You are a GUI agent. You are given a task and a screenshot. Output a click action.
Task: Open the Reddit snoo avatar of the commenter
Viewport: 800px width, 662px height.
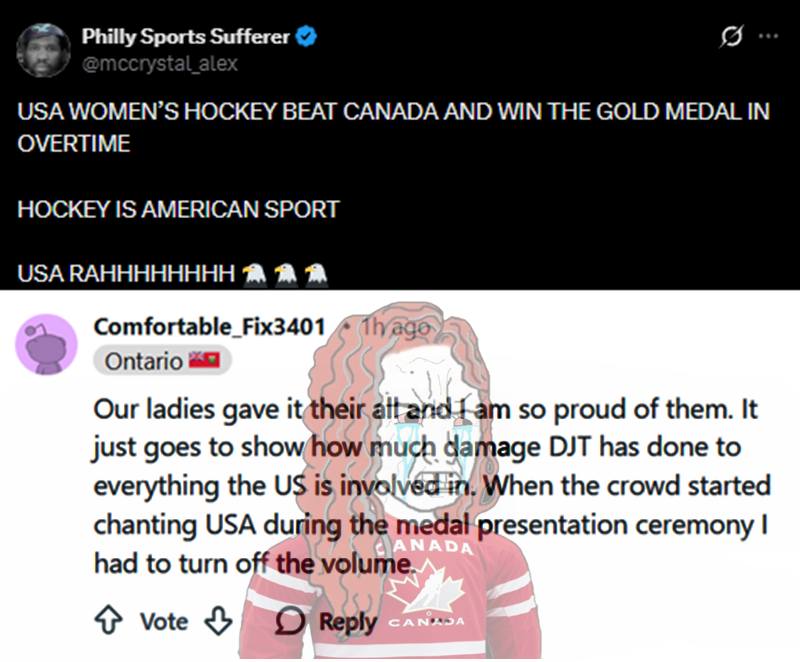coord(46,344)
